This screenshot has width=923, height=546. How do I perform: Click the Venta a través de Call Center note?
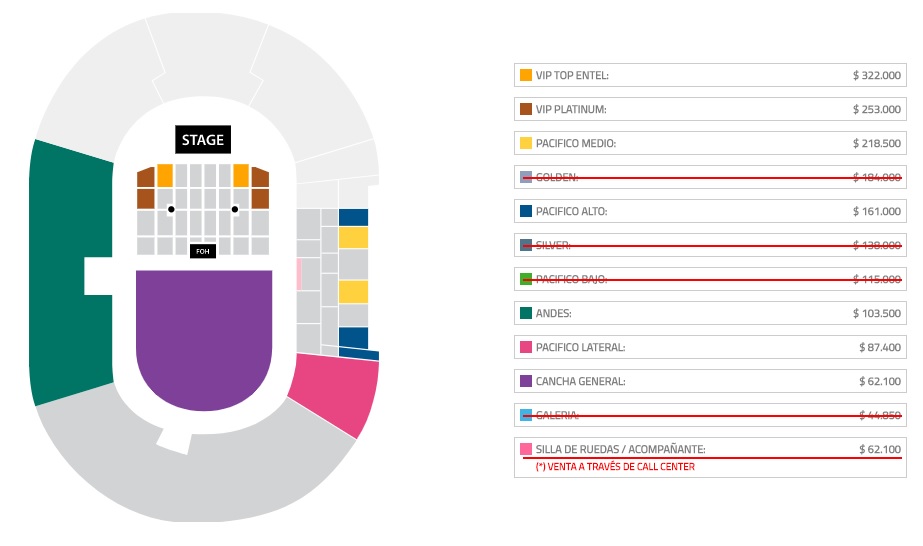click(x=615, y=467)
